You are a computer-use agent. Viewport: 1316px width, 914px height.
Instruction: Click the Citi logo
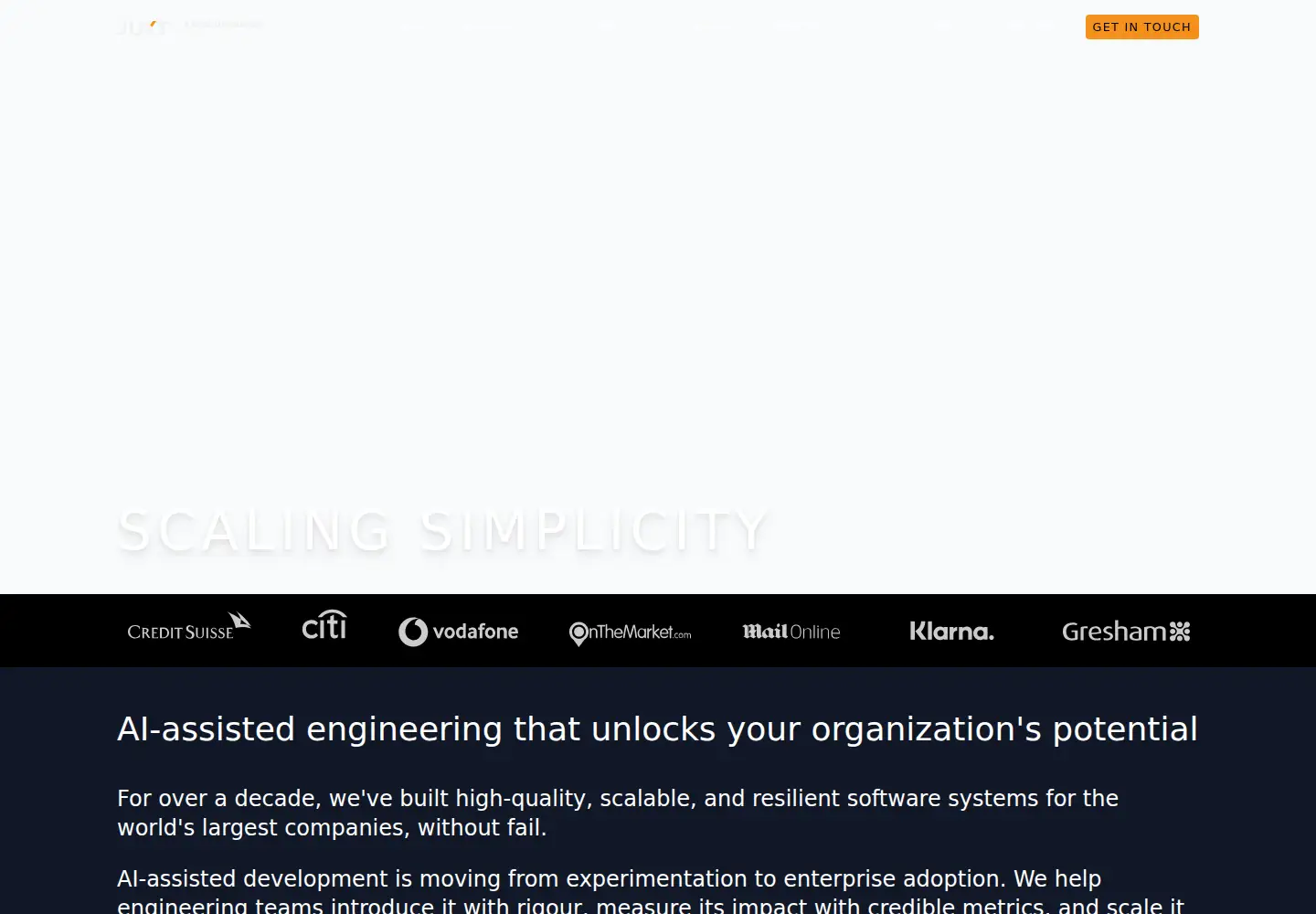tap(324, 625)
